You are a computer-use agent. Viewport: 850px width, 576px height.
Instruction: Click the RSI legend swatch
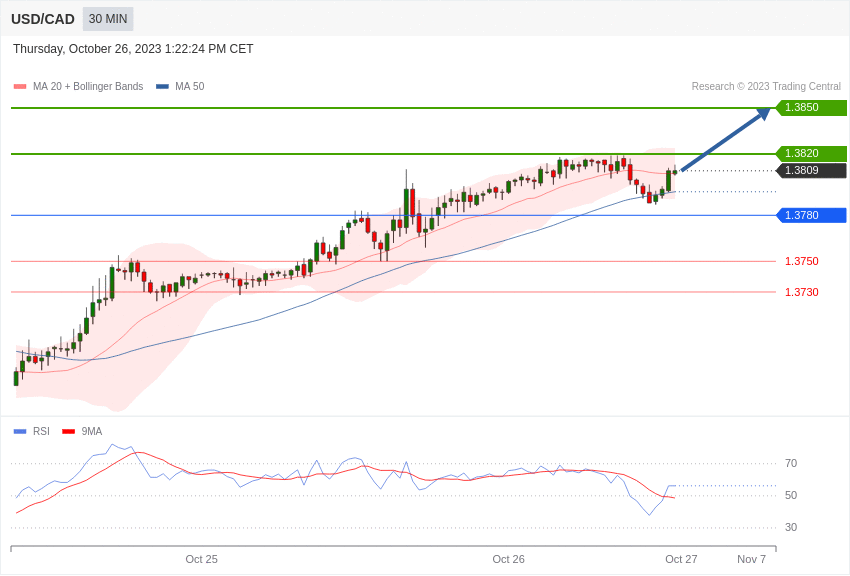point(20,431)
